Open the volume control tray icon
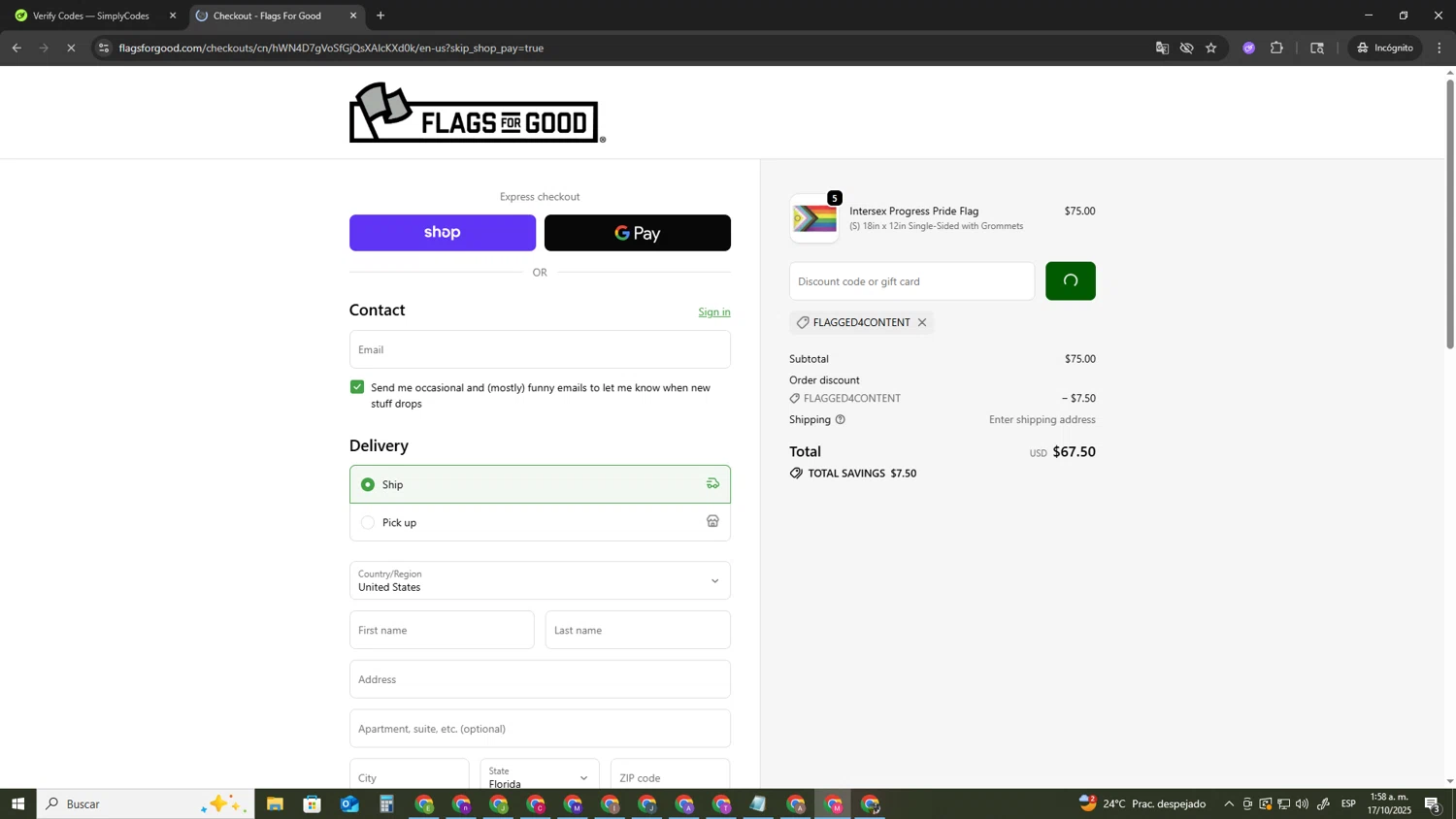The width and height of the screenshot is (1456, 819). click(1303, 804)
